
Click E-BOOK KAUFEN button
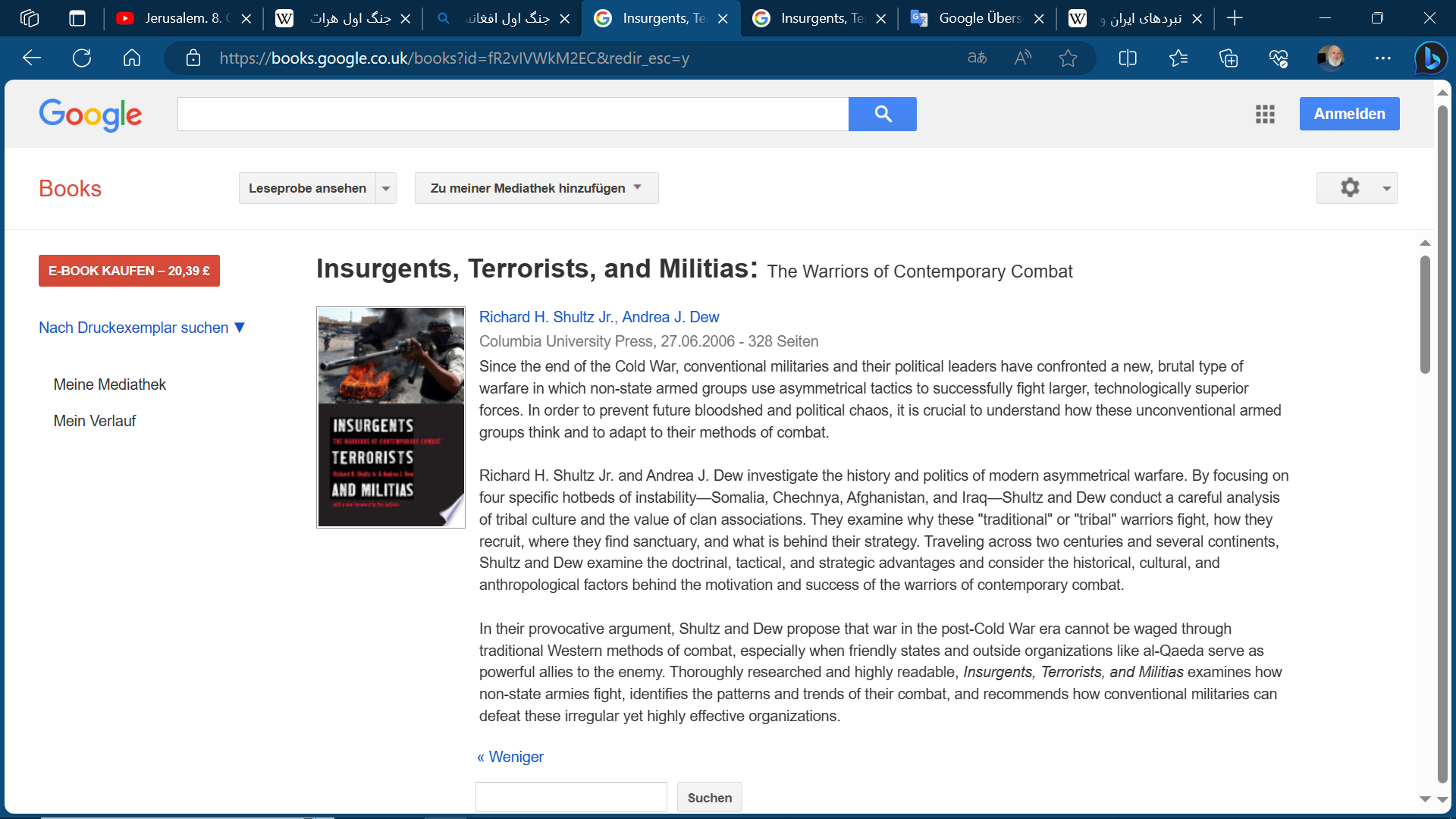click(129, 271)
